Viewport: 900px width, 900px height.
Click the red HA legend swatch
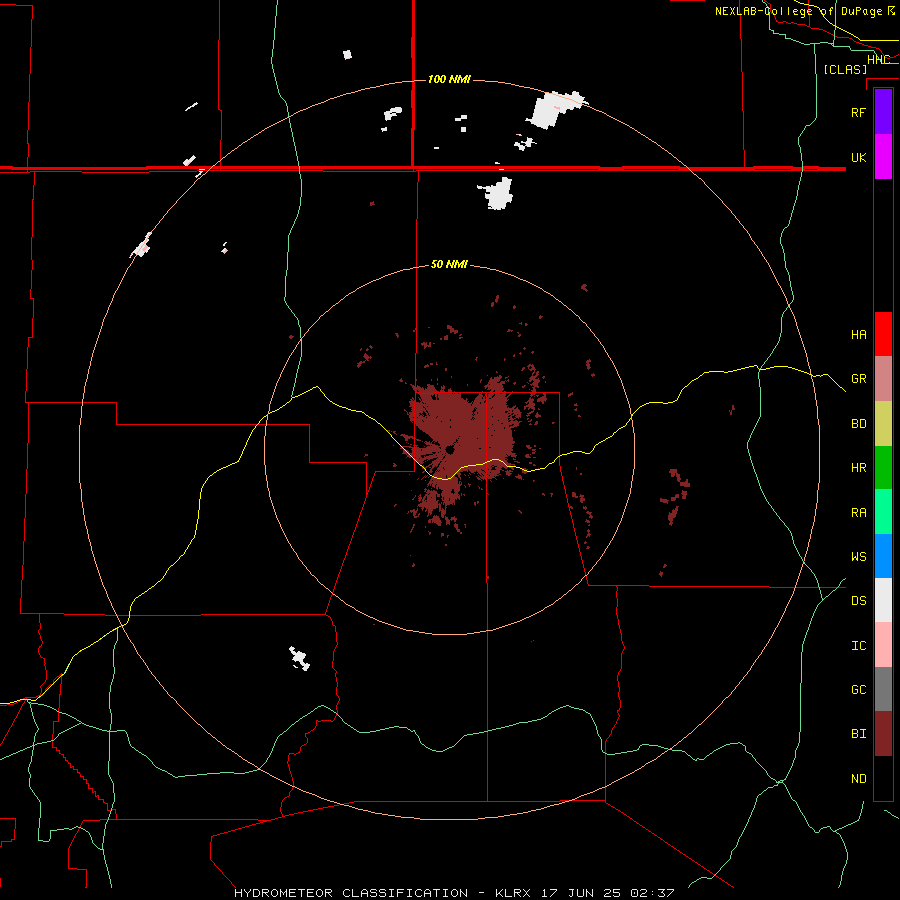883,333
